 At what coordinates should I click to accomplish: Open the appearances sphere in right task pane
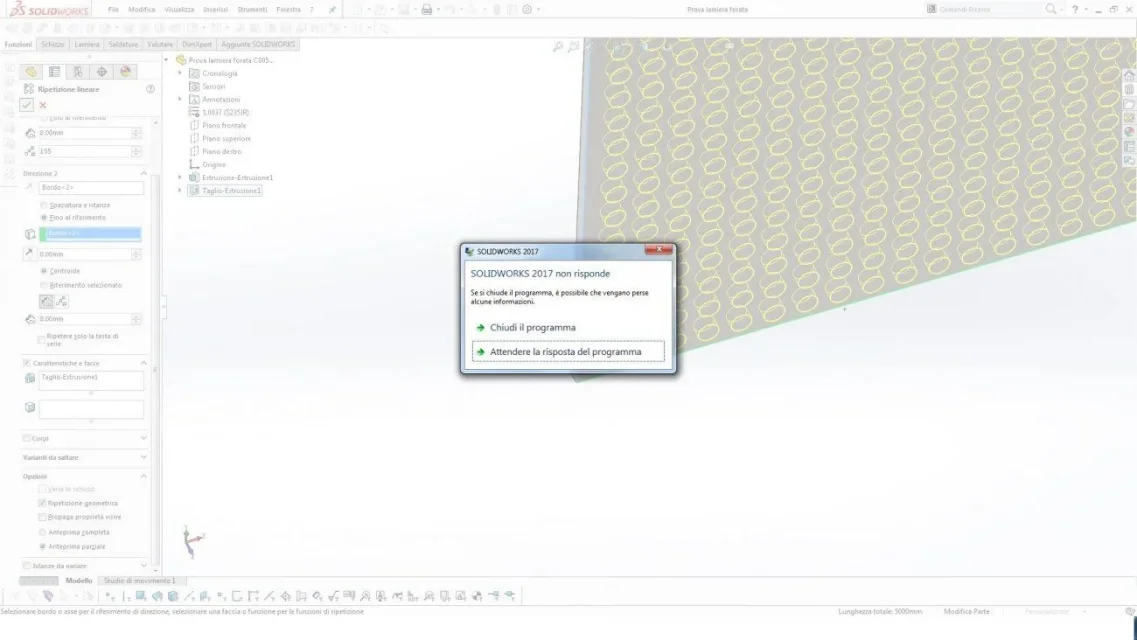click(1129, 133)
